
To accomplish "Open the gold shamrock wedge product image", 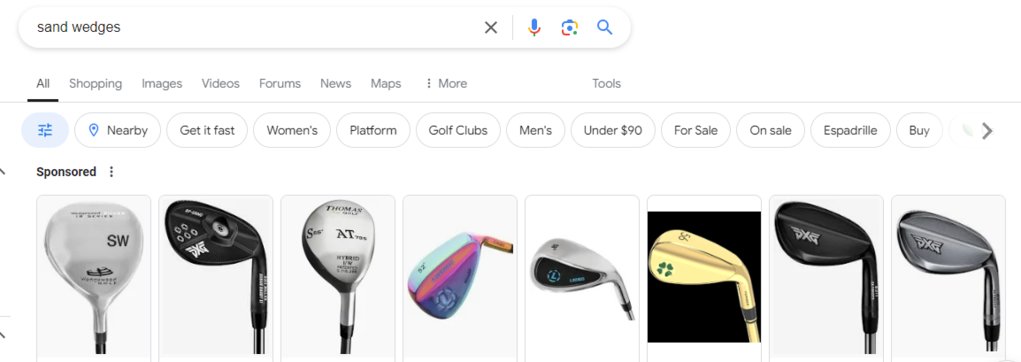I will click(x=704, y=277).
